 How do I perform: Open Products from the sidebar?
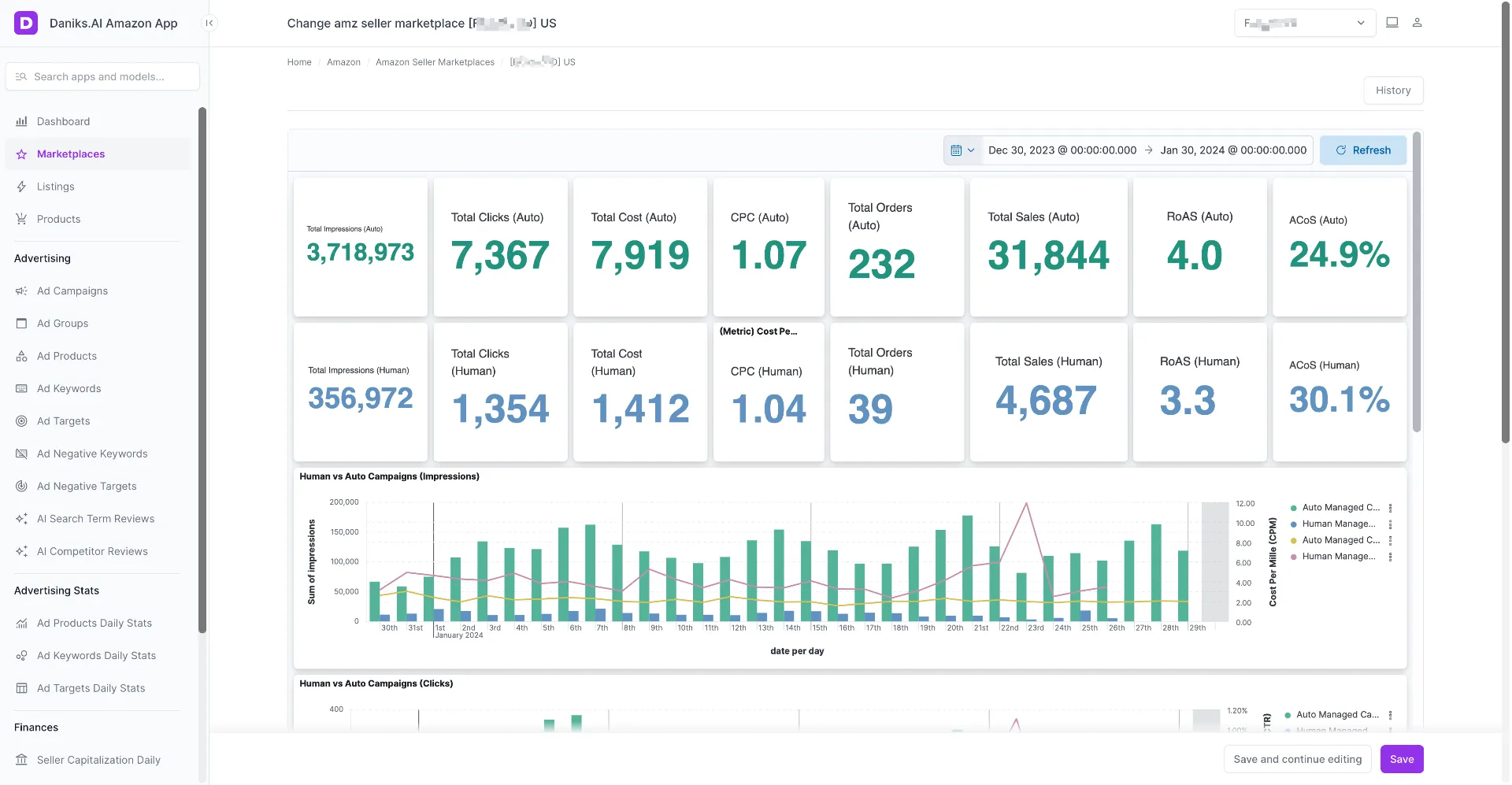pos(98,219)
